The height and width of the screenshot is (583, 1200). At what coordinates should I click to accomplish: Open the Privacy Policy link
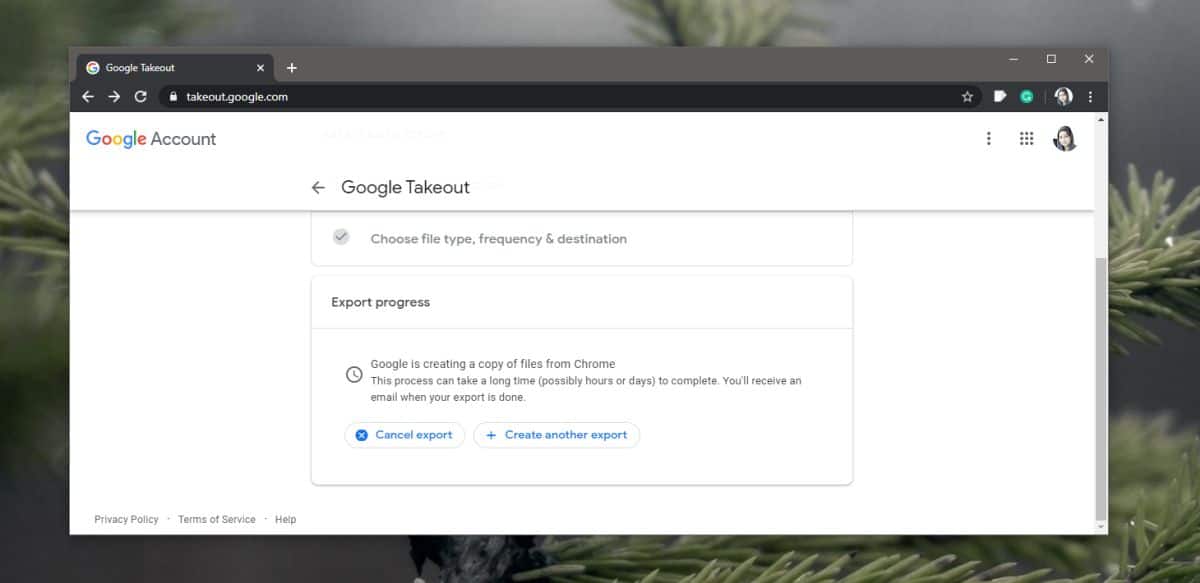point(126,519)
